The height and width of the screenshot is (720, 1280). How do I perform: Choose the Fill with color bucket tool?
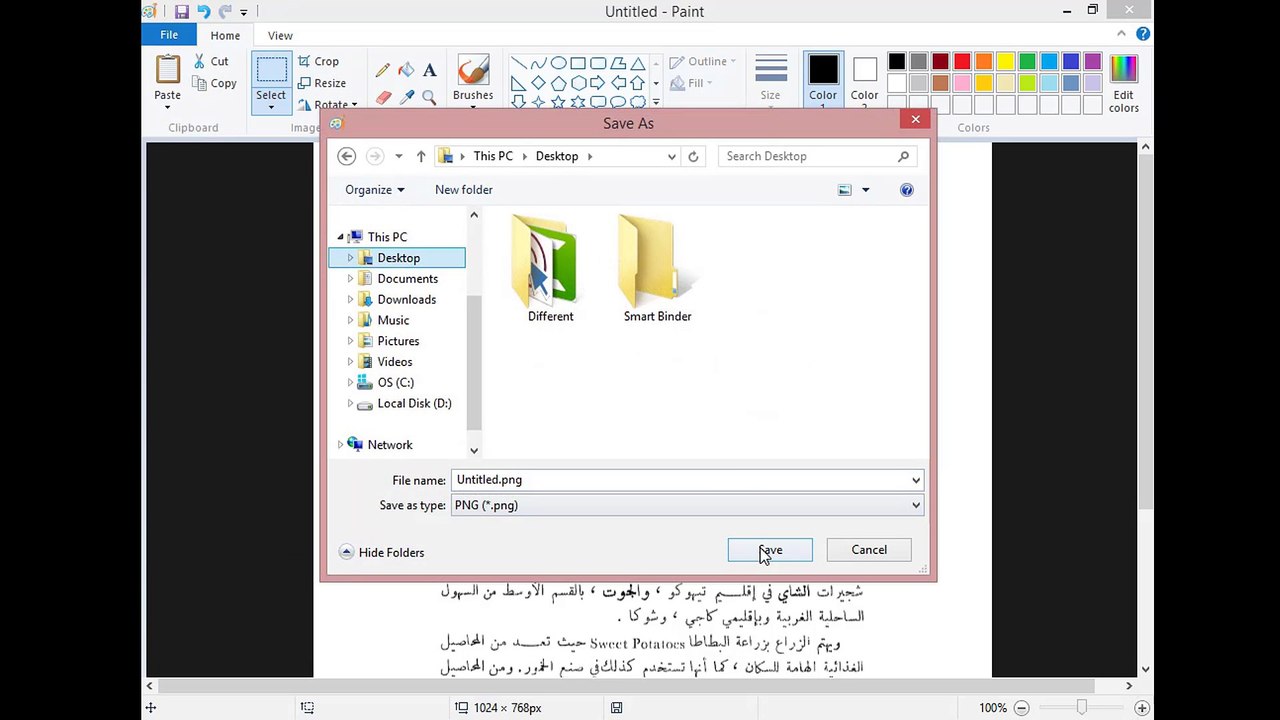pyautogui.click(x=406, y=71)
